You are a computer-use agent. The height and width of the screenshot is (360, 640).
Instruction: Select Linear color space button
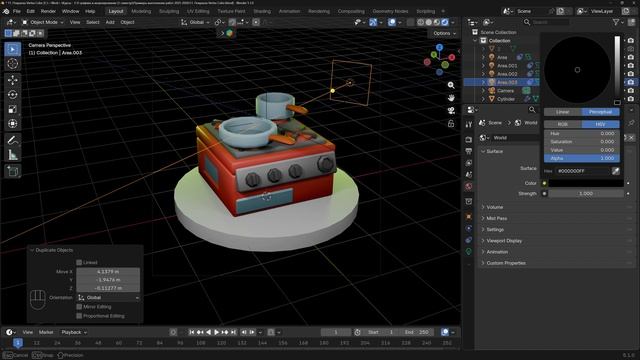click(563, 112)
